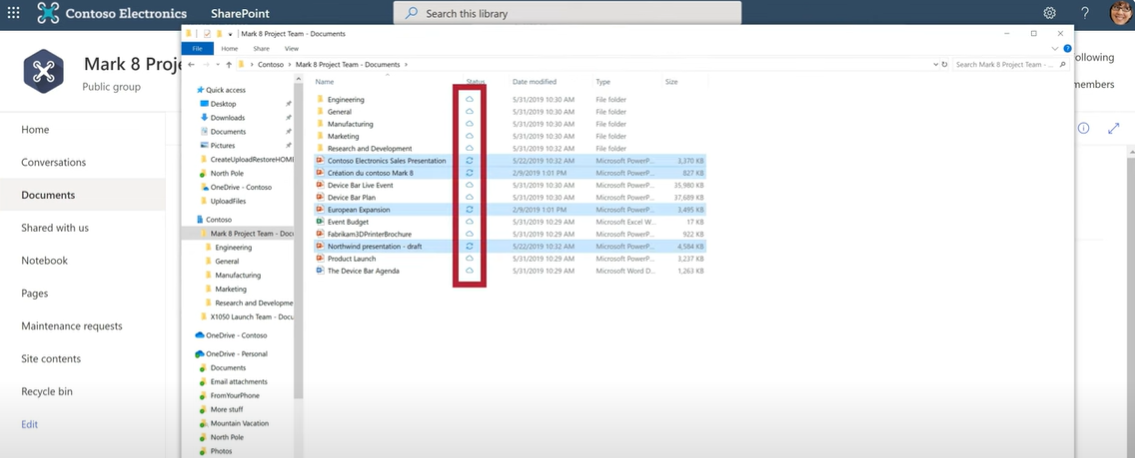Expand the Explorer ribbon chevron
The height and width of the screenshot is (458, 1135).
coord(1055,48)
